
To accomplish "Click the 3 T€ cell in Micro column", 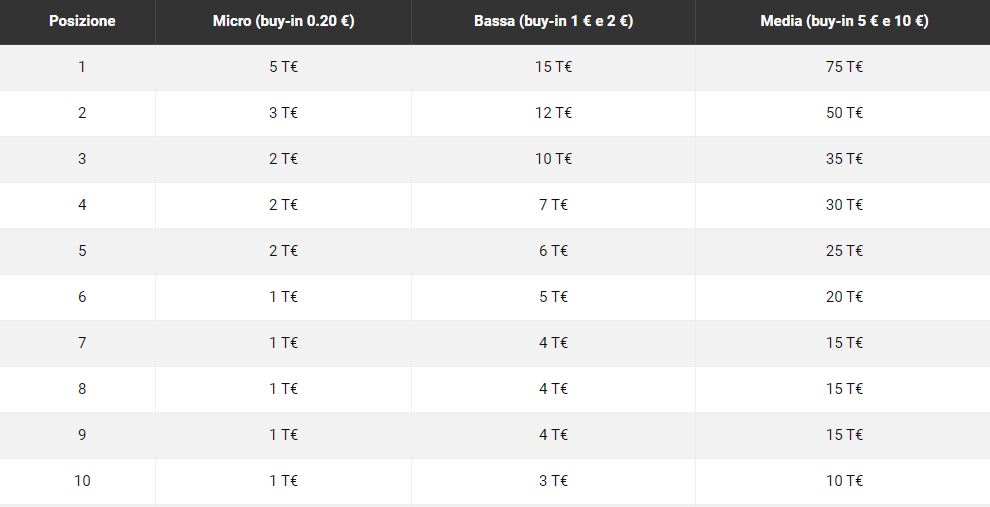I will tap(283, 113).
